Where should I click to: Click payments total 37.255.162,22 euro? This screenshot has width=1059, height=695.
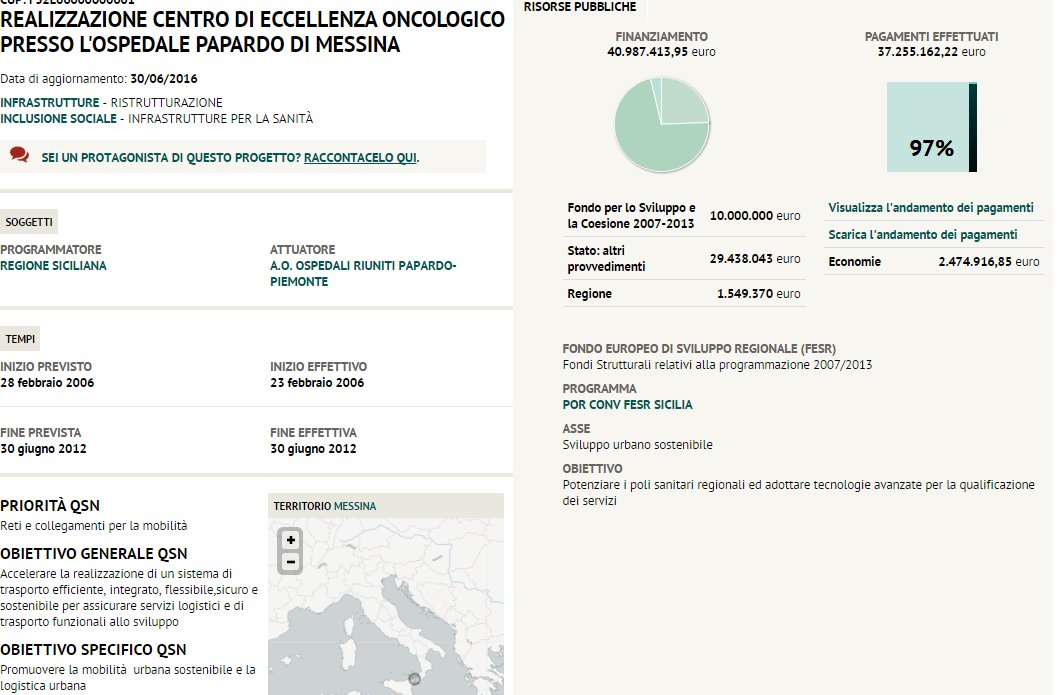point(931,51)
